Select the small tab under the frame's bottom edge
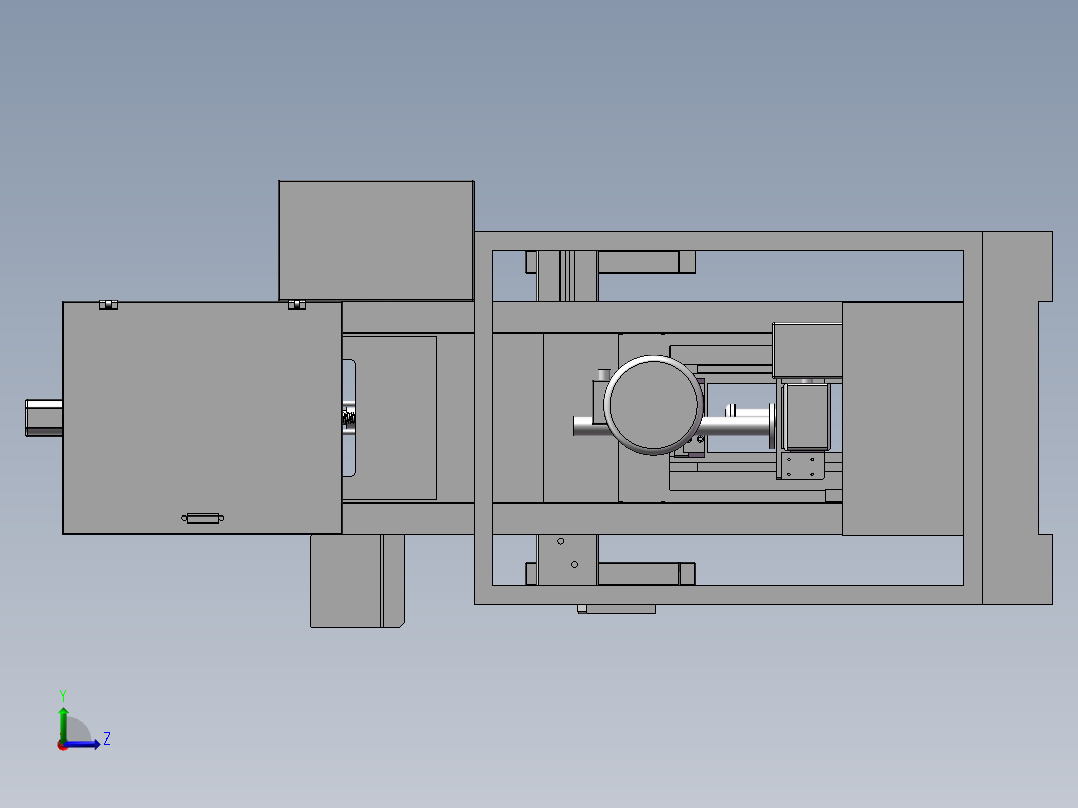Image resolution: width=1078 pixels, height=808 pixels. (x=616, y=609)
